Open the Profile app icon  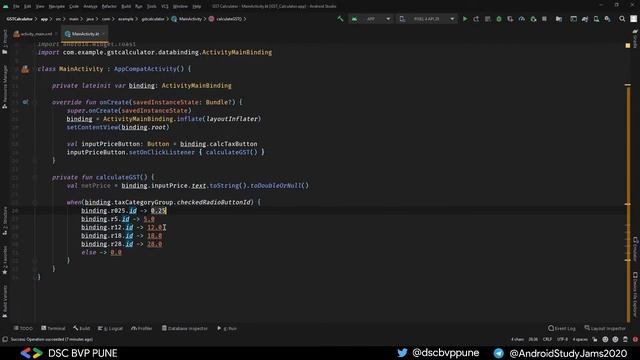522,19
